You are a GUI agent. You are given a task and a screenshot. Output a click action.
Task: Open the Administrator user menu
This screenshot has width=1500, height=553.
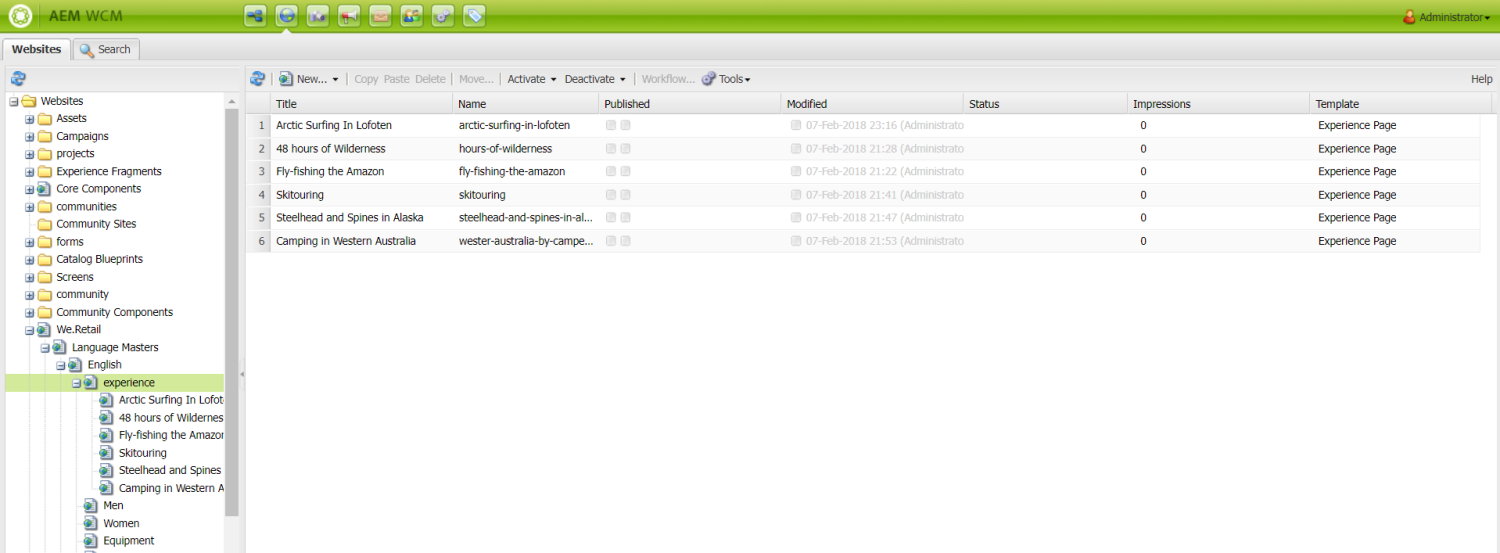1446,17
